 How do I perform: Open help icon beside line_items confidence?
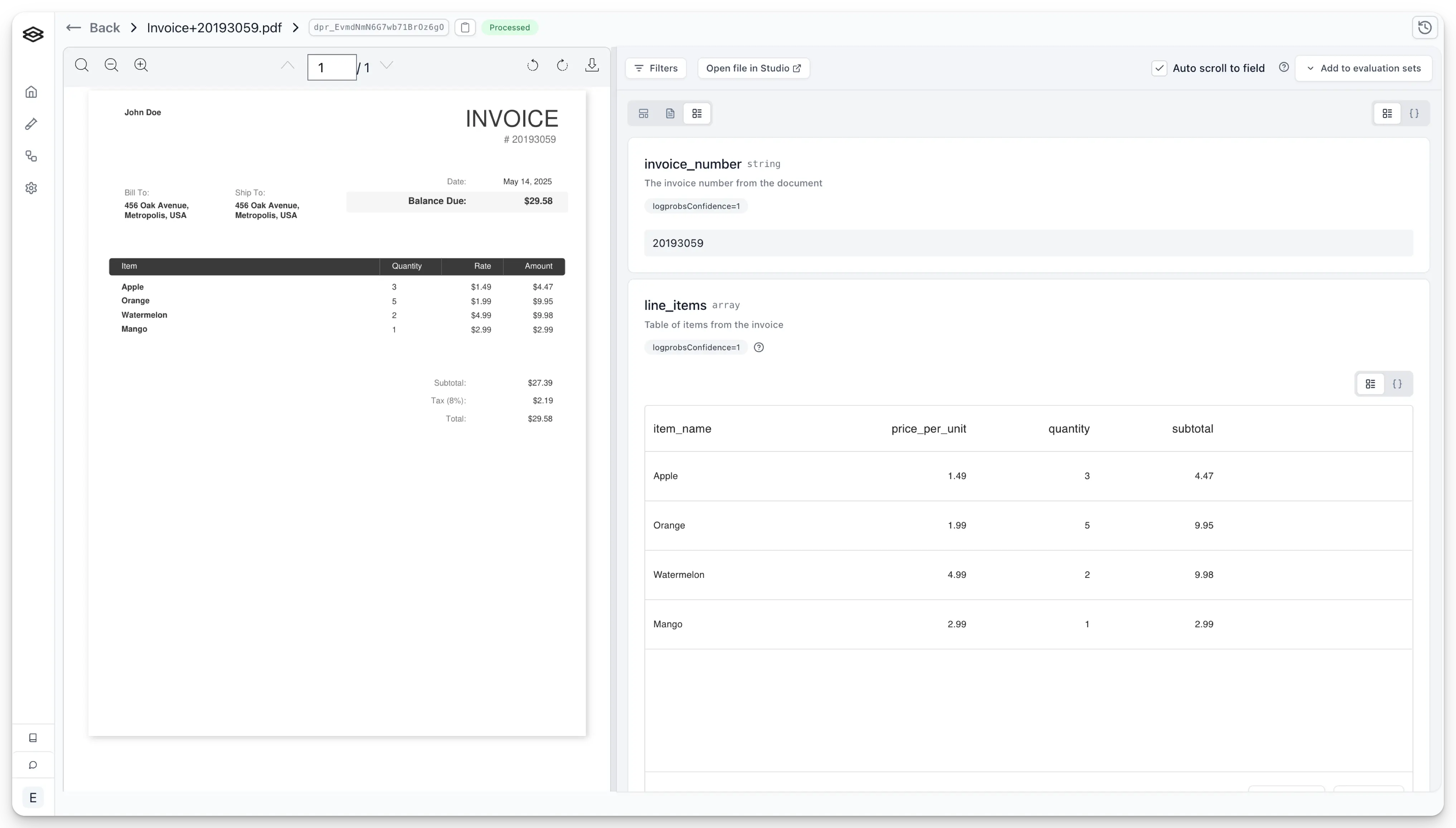(759, 347)
